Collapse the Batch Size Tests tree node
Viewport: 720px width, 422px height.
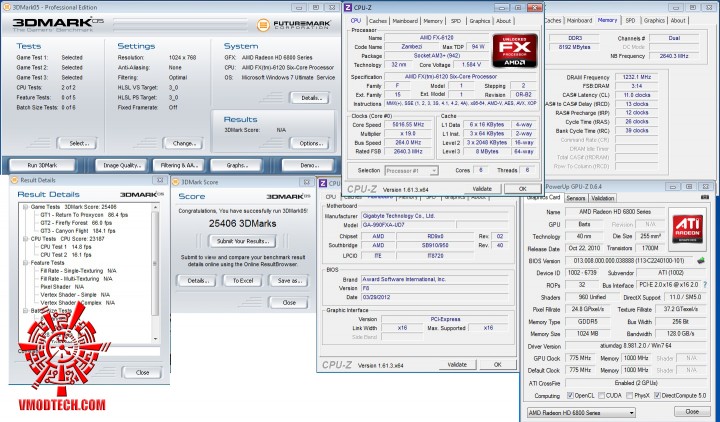coord(26,311)
